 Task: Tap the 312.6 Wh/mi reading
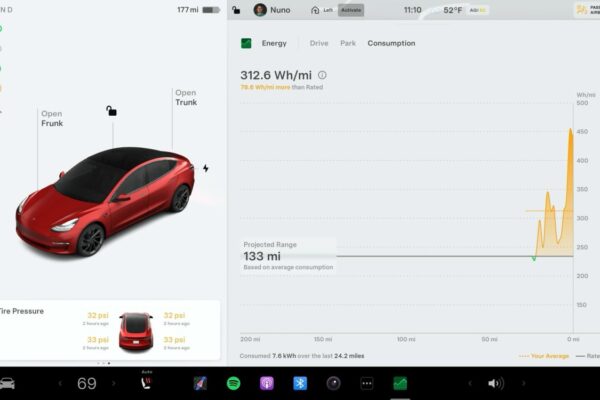click(276, 75)
